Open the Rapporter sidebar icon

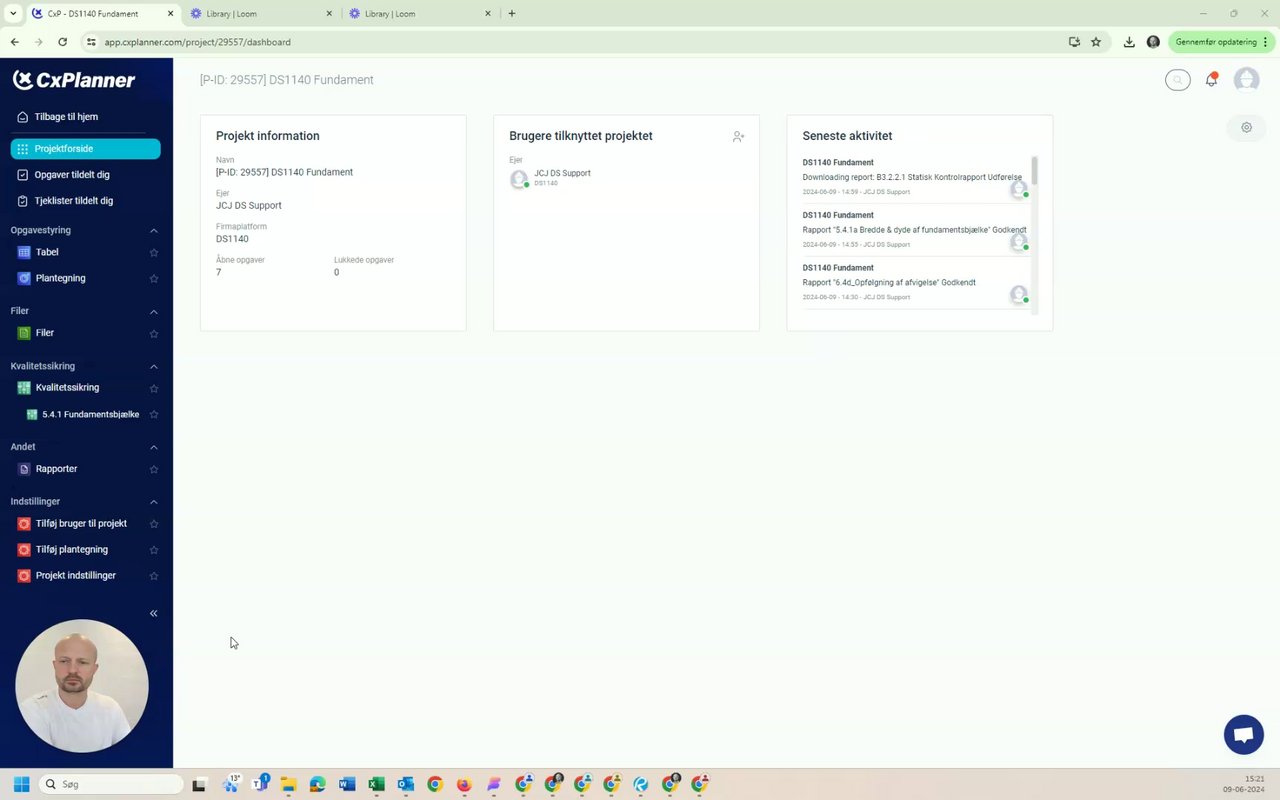pos(24,469)
